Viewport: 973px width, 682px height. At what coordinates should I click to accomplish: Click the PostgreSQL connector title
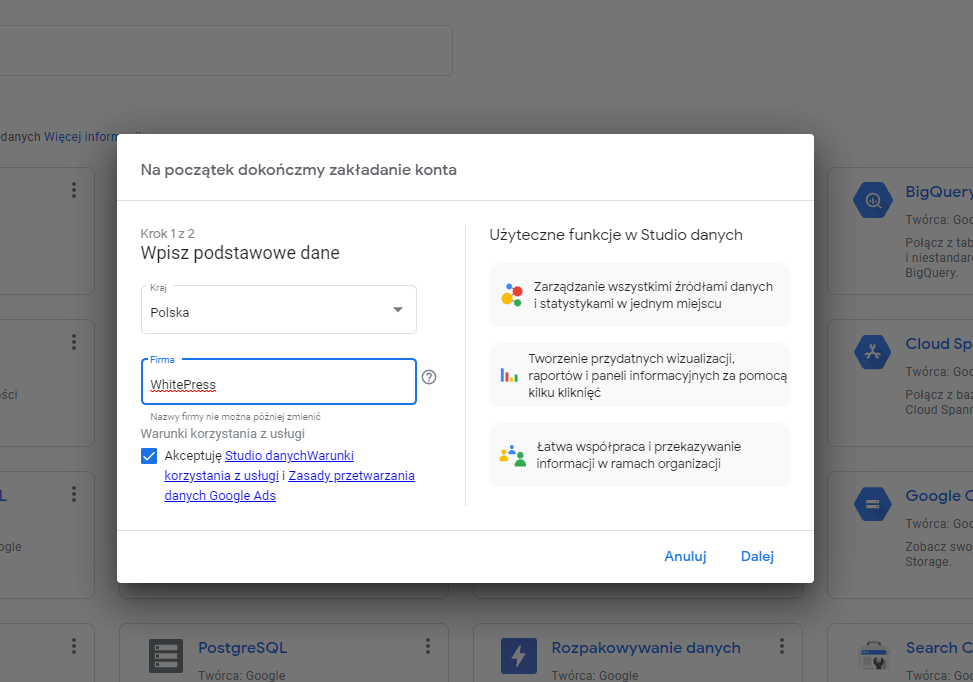point(243,648)
